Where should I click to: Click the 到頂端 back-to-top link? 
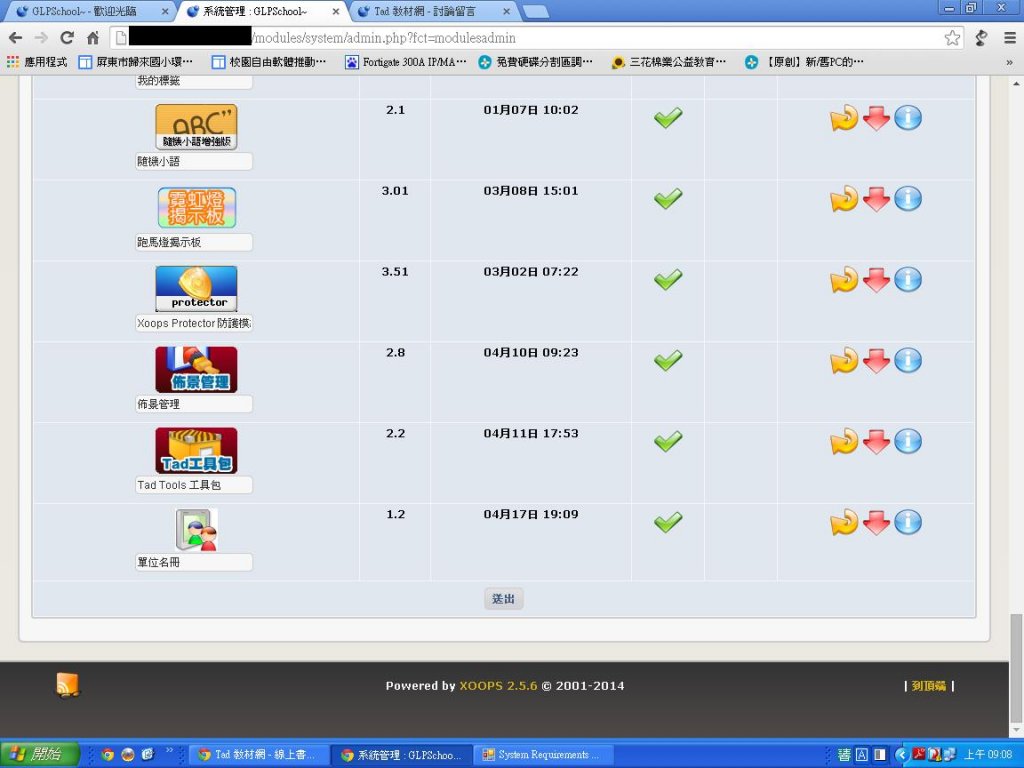(x=928, y=686)
